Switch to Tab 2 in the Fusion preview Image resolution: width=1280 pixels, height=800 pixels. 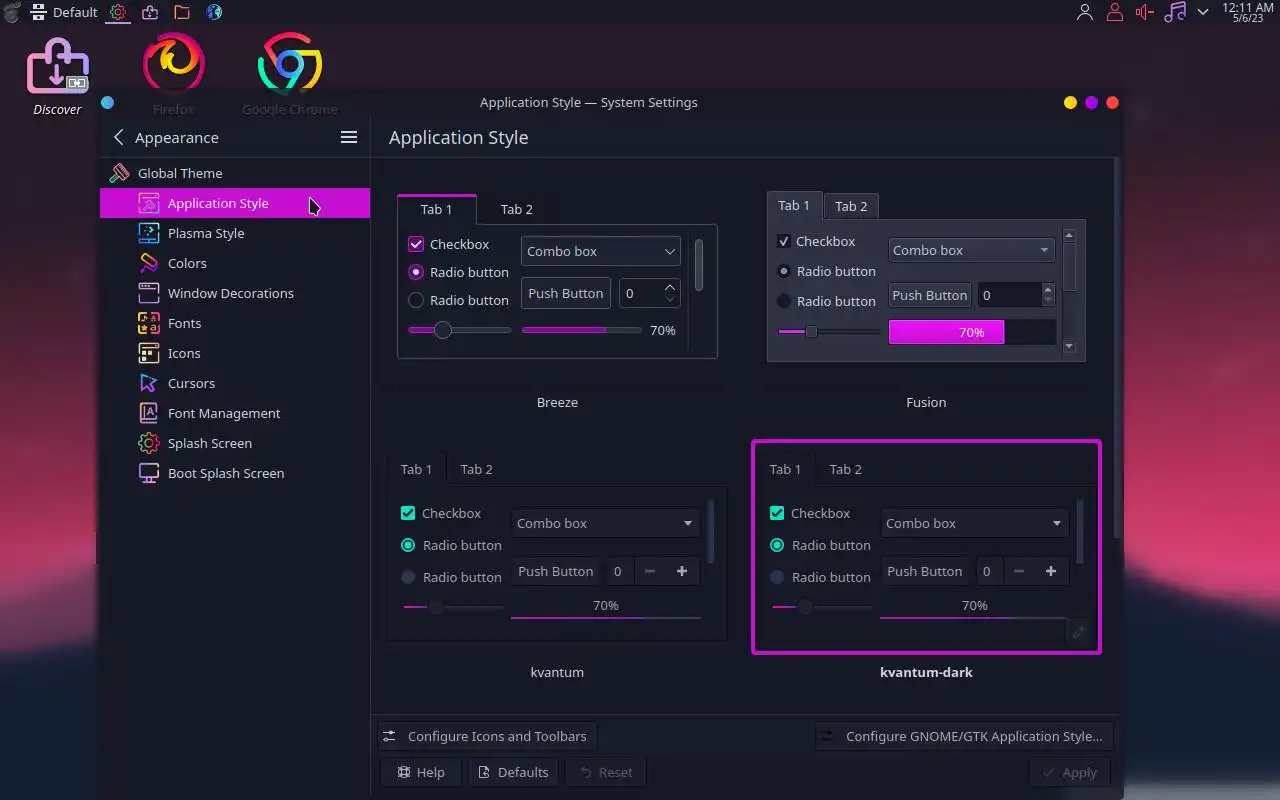pyautogui.click(x=851, y=206)
